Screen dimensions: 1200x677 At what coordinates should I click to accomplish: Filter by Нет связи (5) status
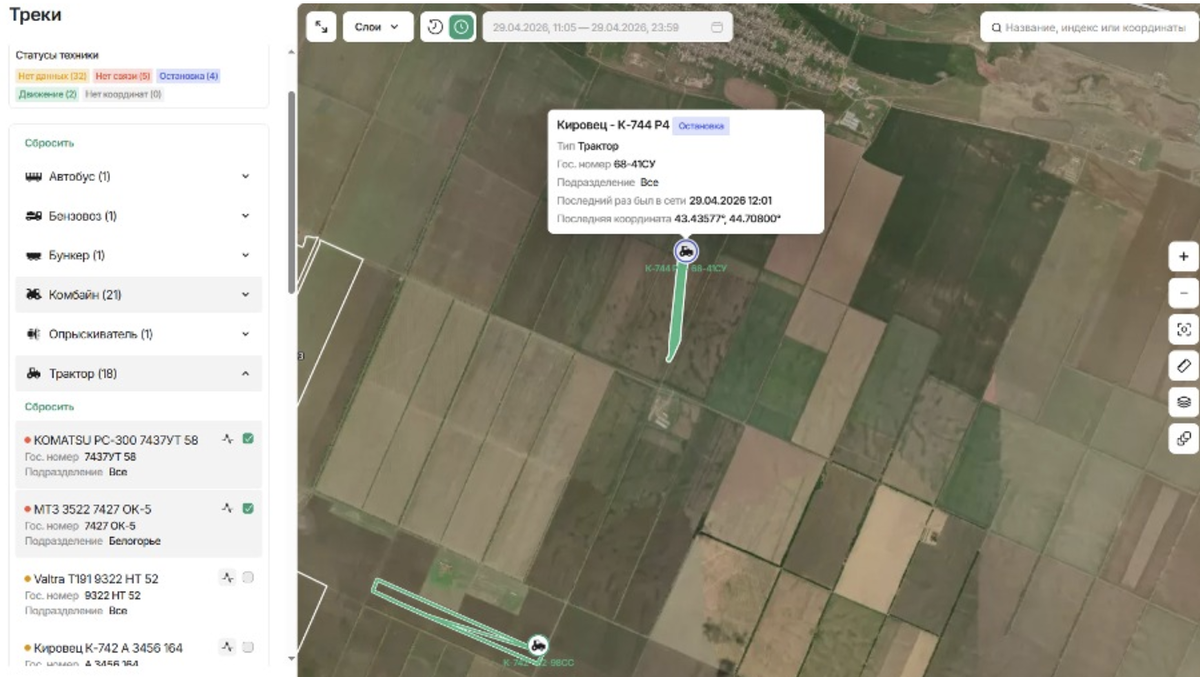point(123,76)
